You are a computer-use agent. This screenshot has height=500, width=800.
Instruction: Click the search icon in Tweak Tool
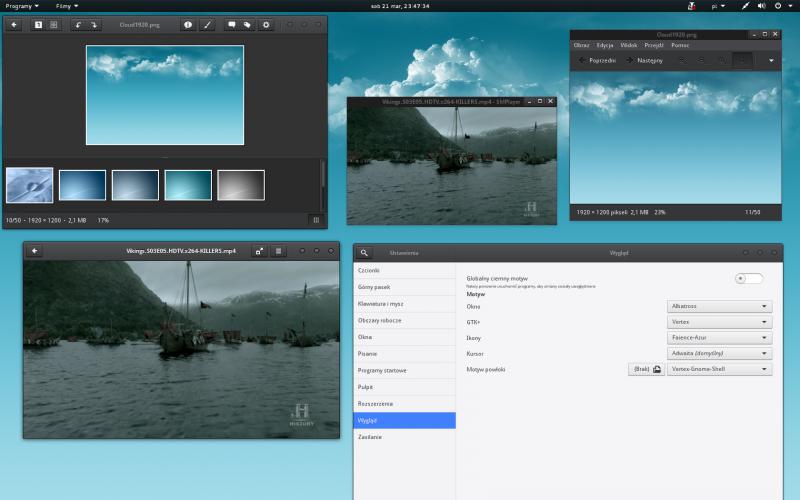tap(365, 253)
